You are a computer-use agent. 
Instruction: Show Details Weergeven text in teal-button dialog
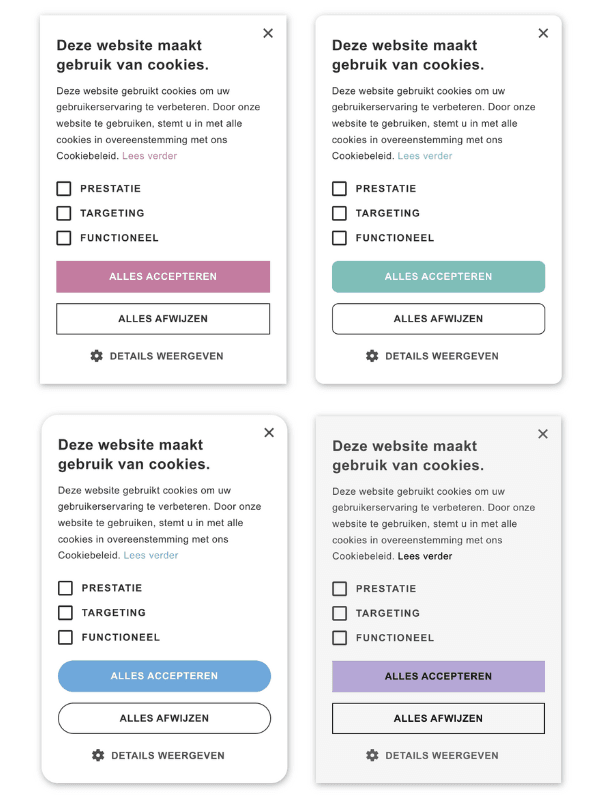(441, 356)
